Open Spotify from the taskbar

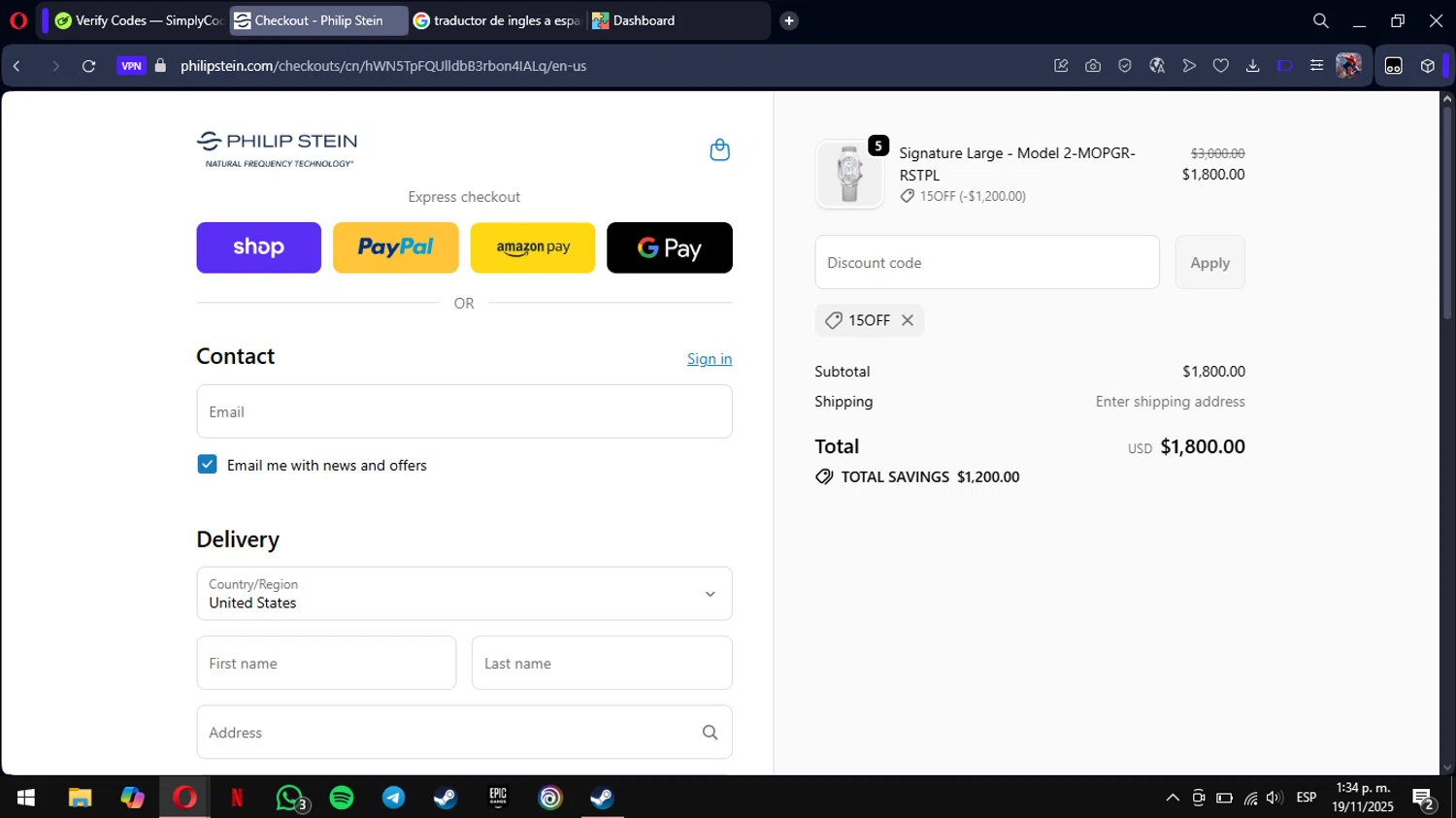(342, 798)
